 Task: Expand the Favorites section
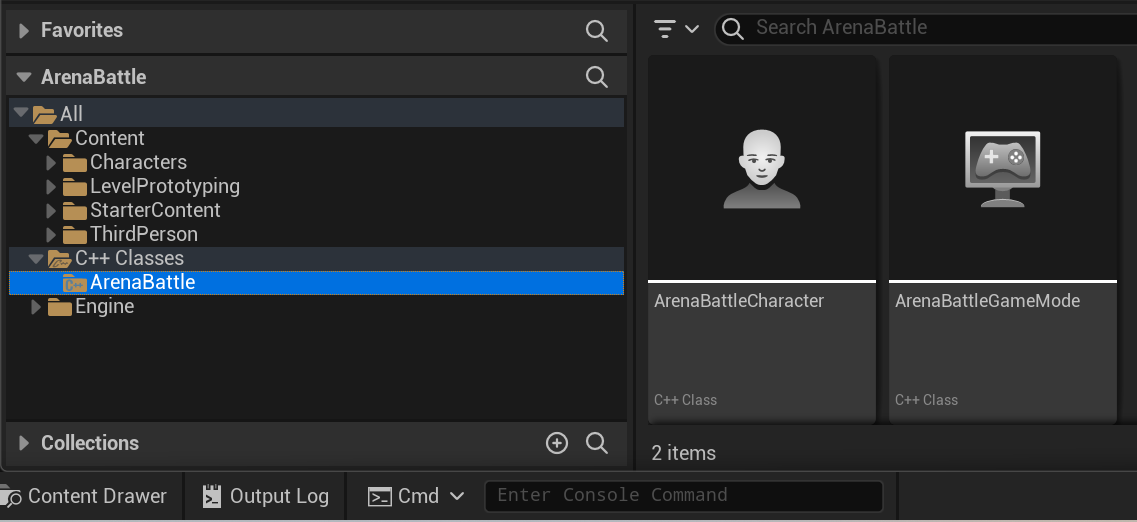pos(24,30)
